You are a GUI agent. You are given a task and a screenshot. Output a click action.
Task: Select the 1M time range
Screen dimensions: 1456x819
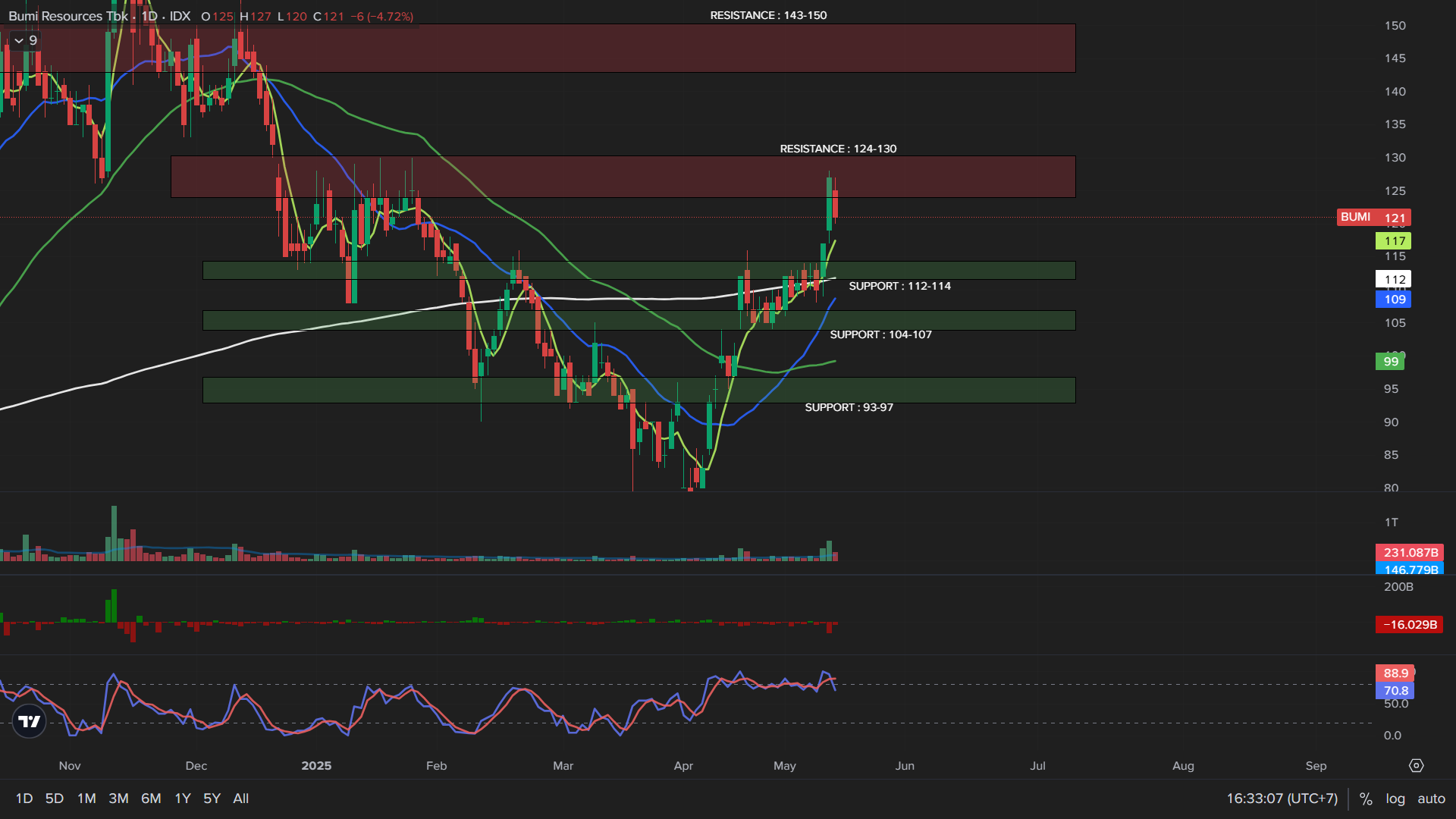point(86,799)
